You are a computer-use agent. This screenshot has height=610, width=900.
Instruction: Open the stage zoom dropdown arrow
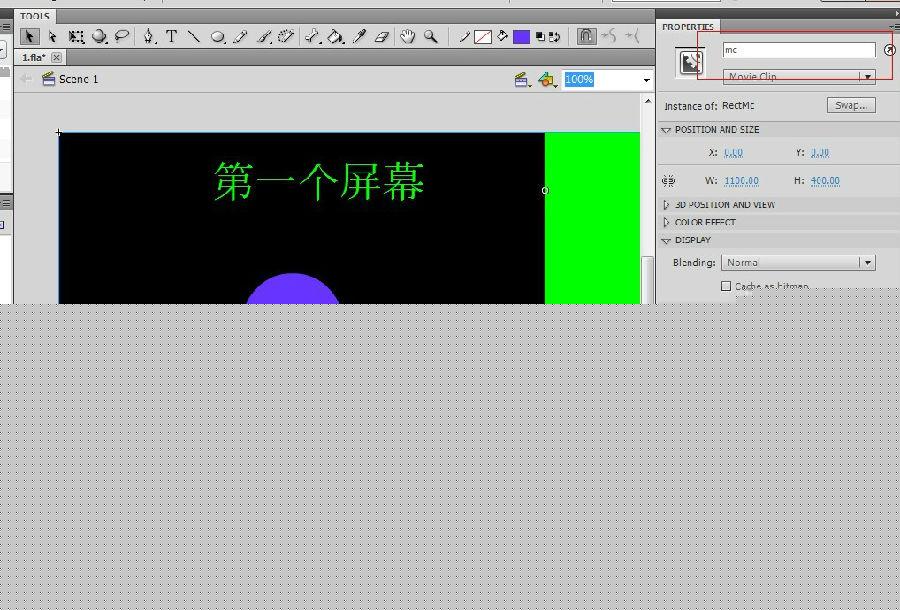coord(647,80)
